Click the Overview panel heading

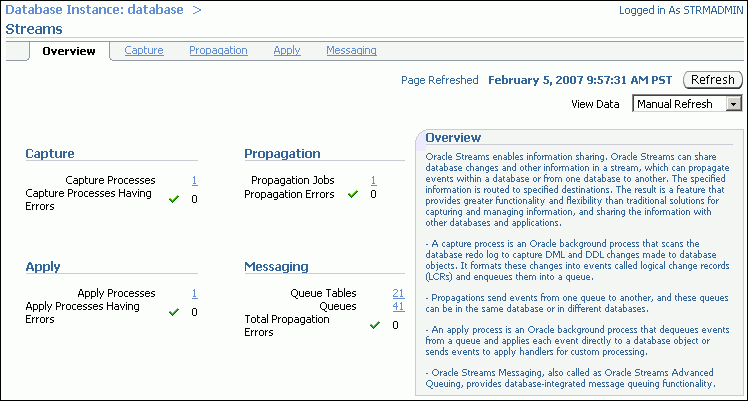[x=453, y=138]
